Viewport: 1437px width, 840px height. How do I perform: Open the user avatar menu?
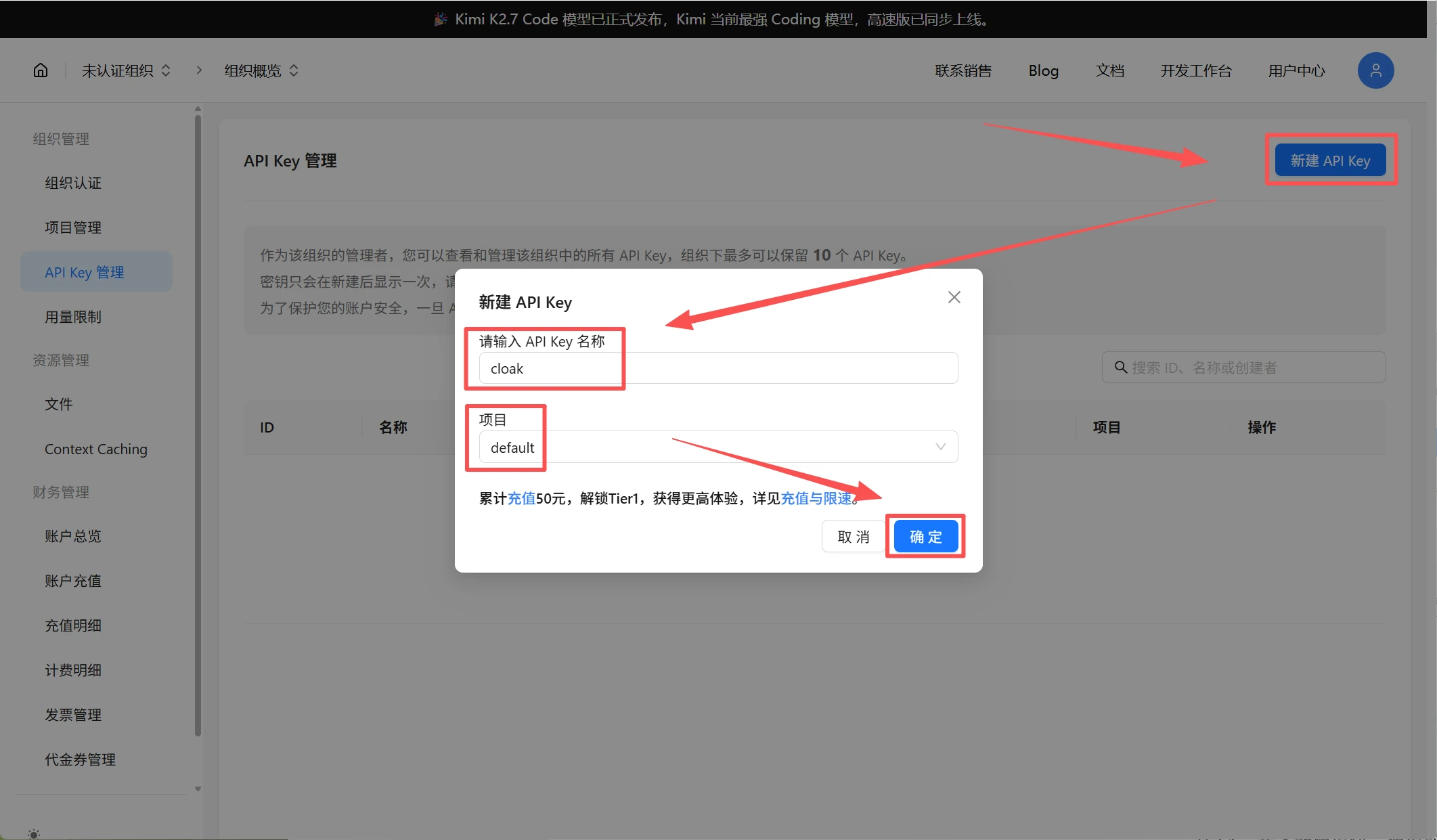1375,70
